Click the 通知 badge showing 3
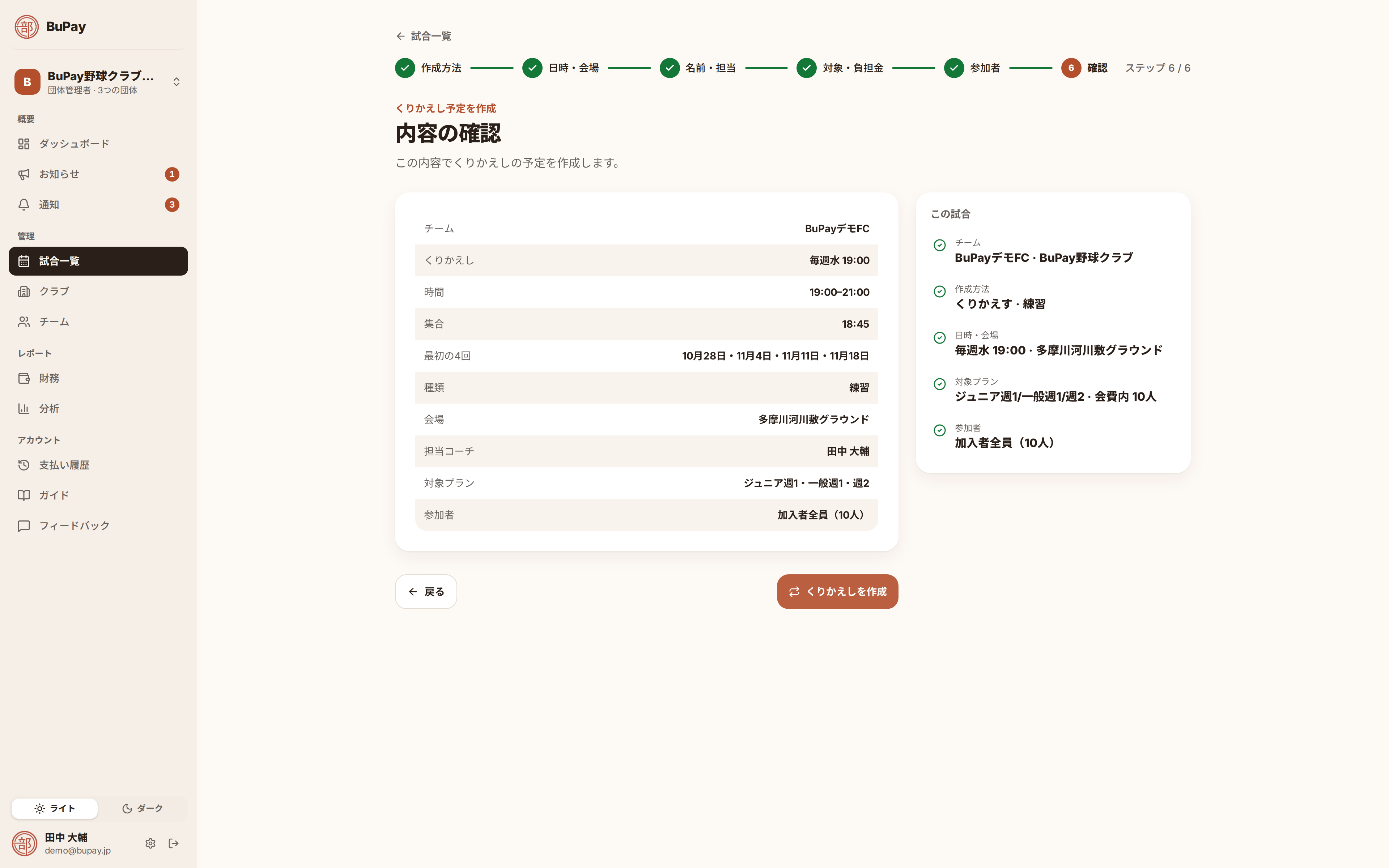Screen dimensions: 1389x868 (x=171, y=204)
